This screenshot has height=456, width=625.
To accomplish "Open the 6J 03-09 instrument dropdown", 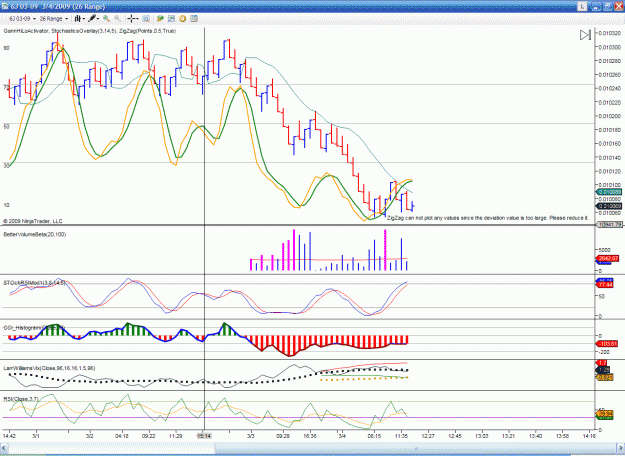I will (x=22, y=19).
